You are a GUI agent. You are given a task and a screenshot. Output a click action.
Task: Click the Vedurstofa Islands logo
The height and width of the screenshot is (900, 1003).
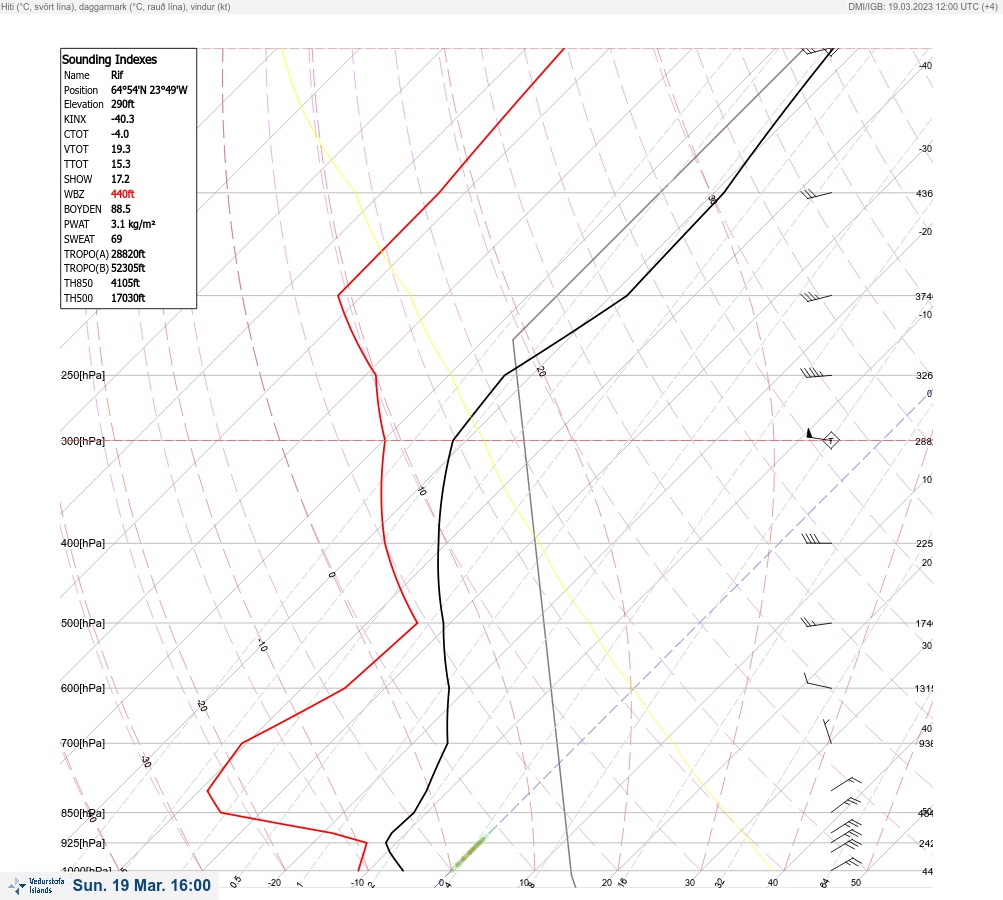click(x=36, y=886)
